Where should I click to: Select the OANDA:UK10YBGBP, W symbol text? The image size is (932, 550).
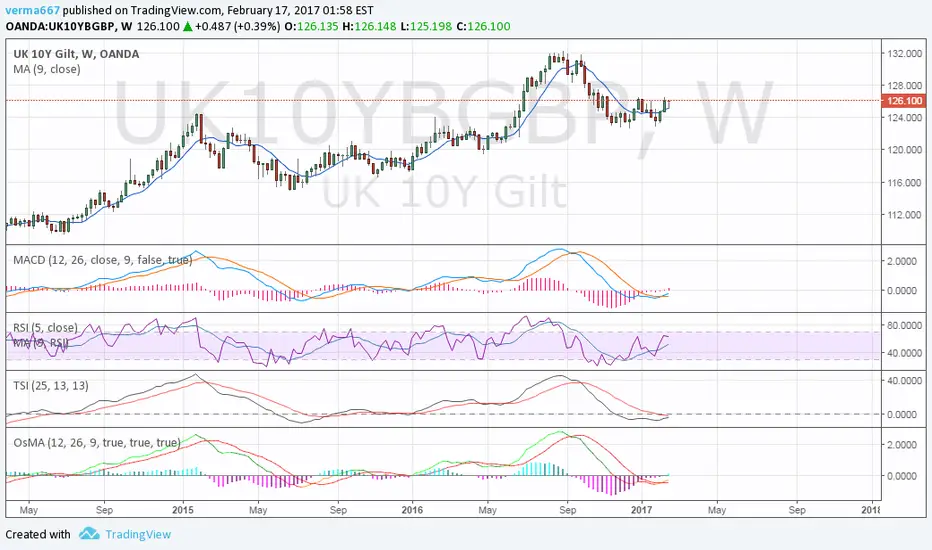(69, 26)
